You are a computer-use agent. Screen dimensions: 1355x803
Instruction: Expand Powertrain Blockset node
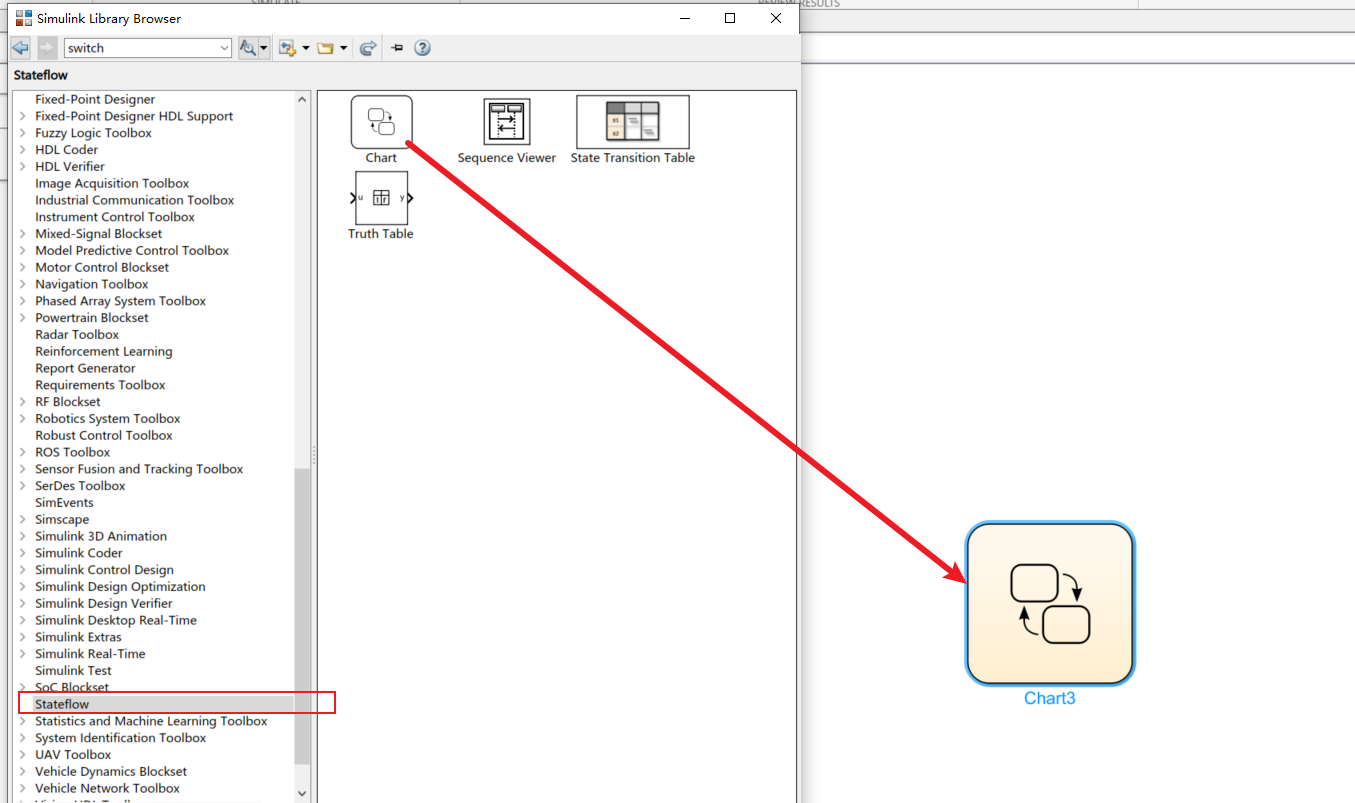(23, 318)
